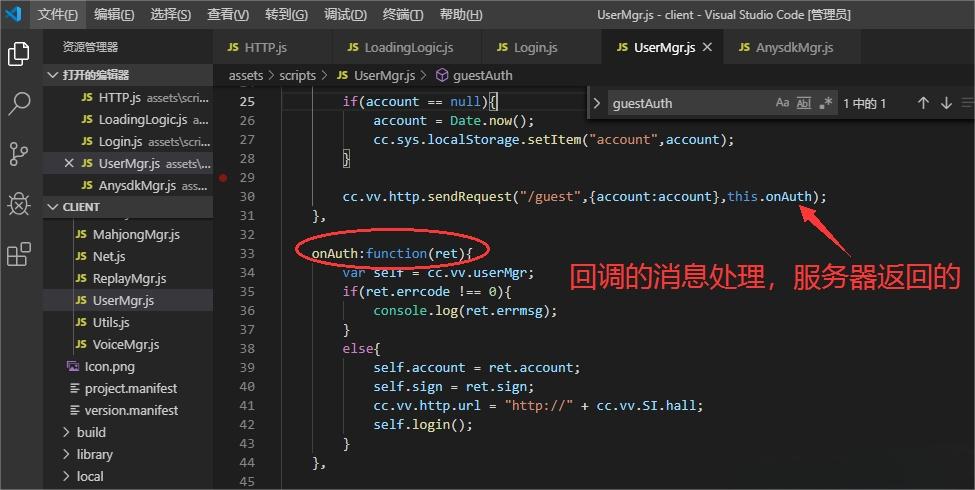Toggle Match Whole Word in find widget

pos(804,103)
